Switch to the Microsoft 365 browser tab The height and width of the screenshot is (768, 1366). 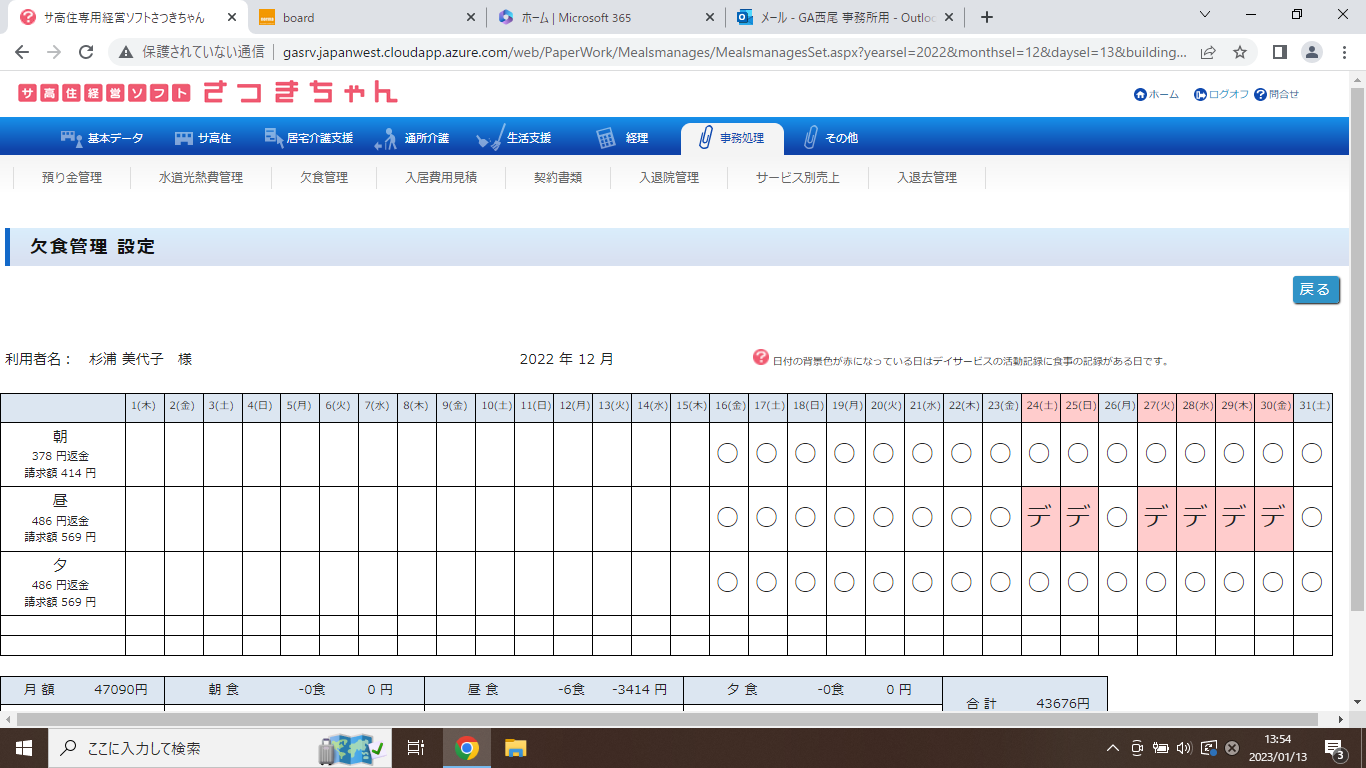606,17
